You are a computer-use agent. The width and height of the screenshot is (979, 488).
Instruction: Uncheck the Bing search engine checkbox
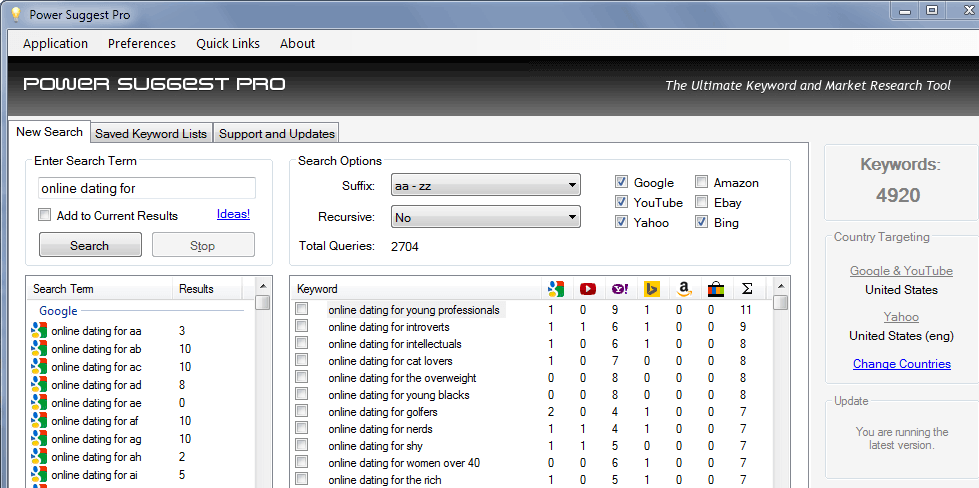(702, 222)
